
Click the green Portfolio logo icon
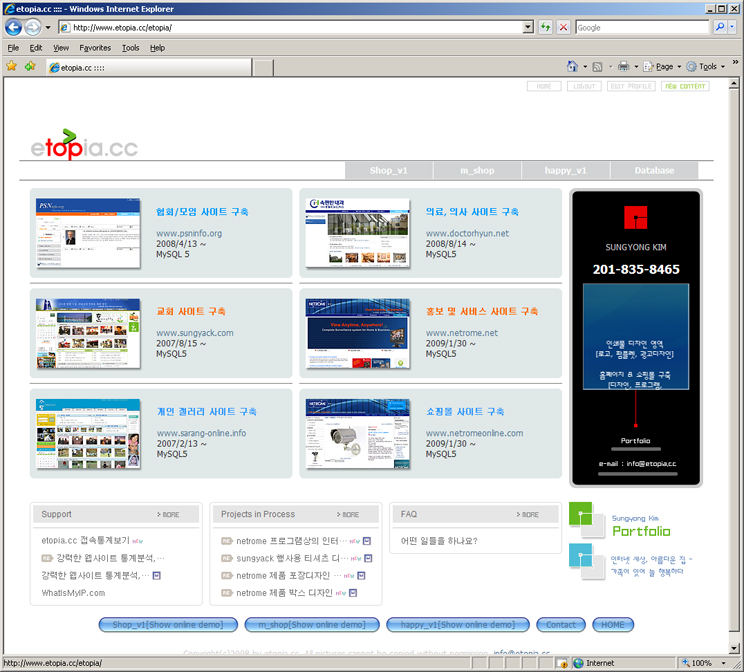[x=588, y=520]
